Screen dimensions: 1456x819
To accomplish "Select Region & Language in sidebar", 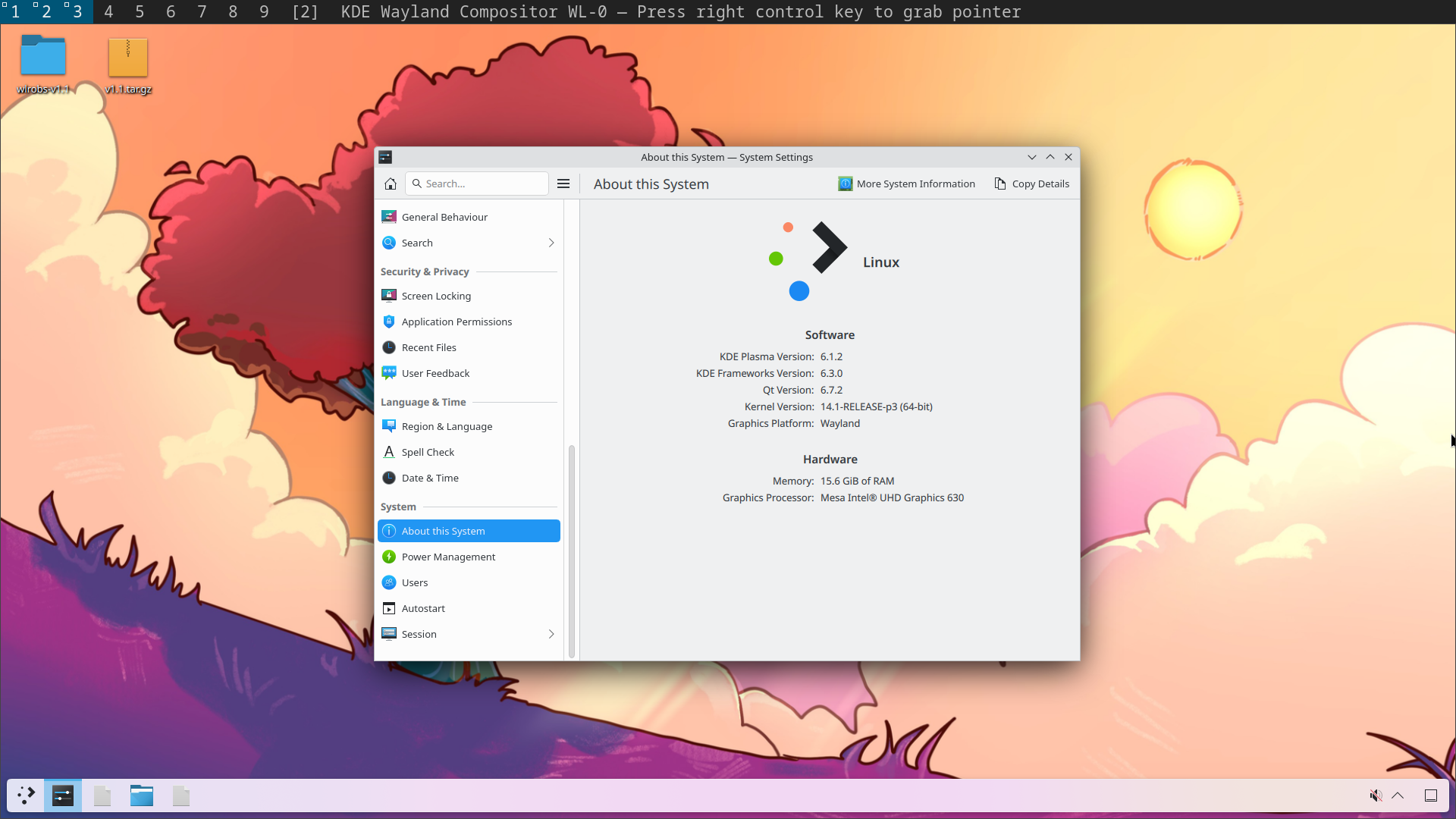I will click(447, 426).
